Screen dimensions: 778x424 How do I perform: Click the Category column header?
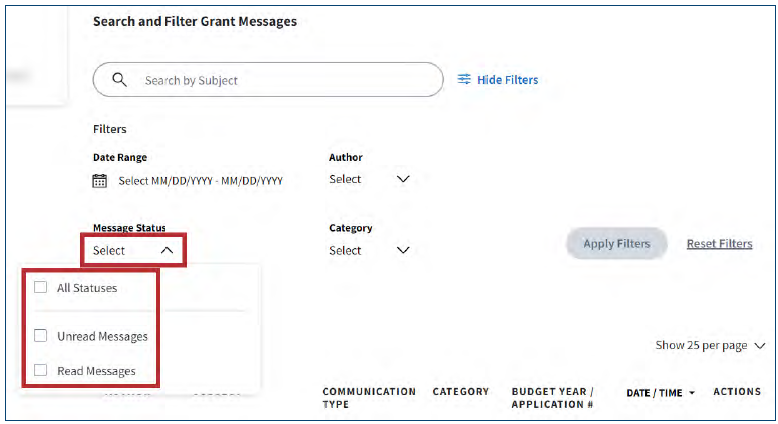(x=460, y=392)
